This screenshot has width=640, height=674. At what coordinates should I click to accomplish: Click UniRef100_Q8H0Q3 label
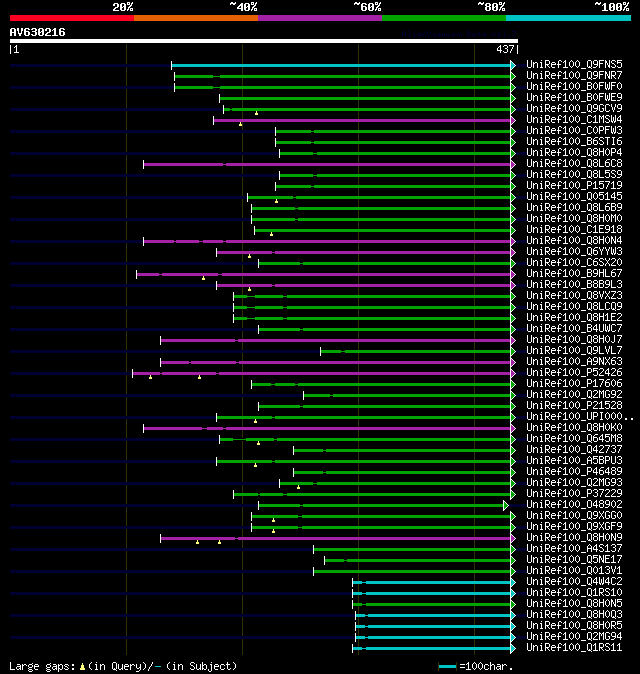coord(574,615)
